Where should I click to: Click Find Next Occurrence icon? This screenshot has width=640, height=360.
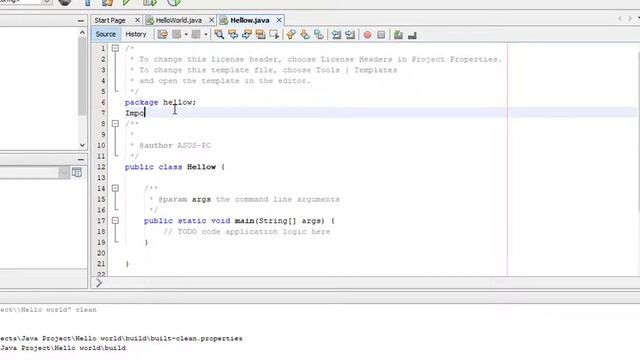click(x=247, y=35)
